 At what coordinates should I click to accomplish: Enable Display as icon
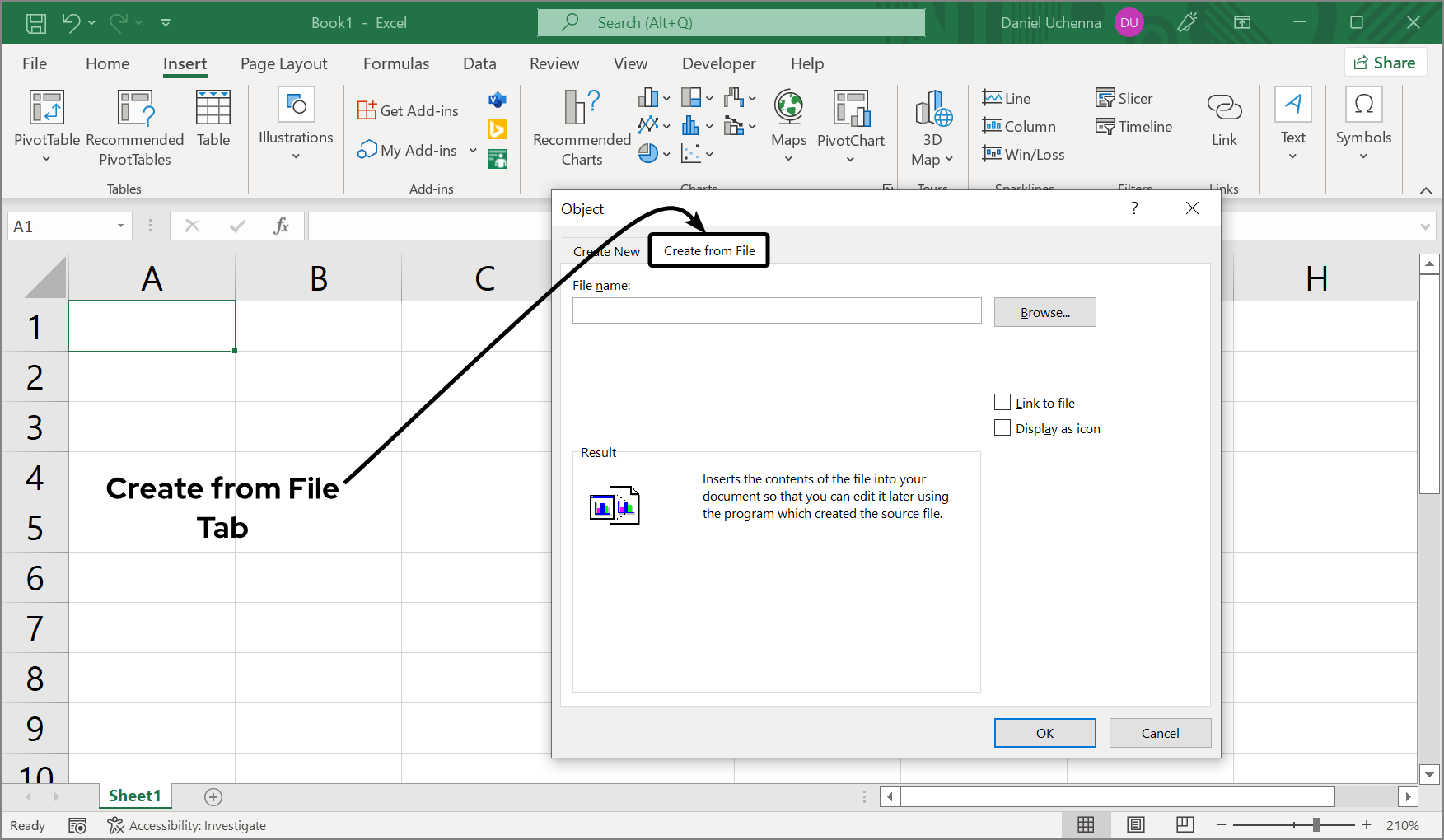coord(1002,427)
